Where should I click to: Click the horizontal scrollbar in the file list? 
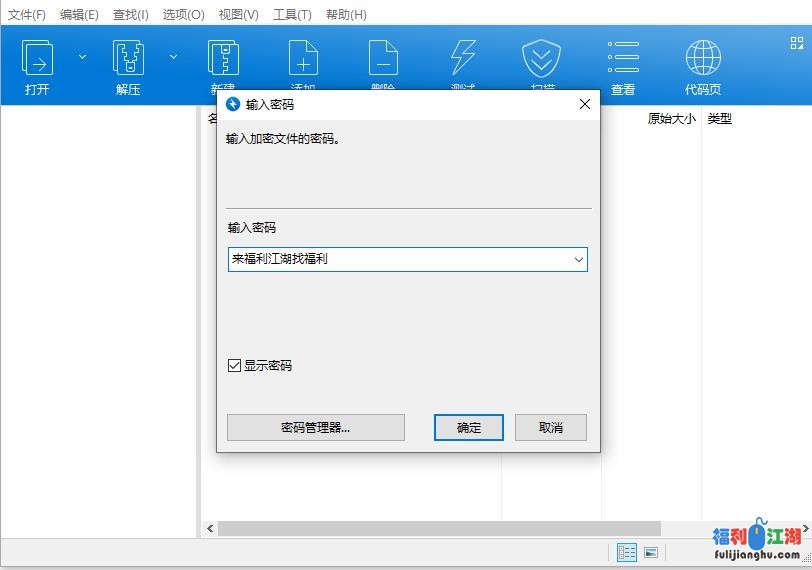(440, 528)
